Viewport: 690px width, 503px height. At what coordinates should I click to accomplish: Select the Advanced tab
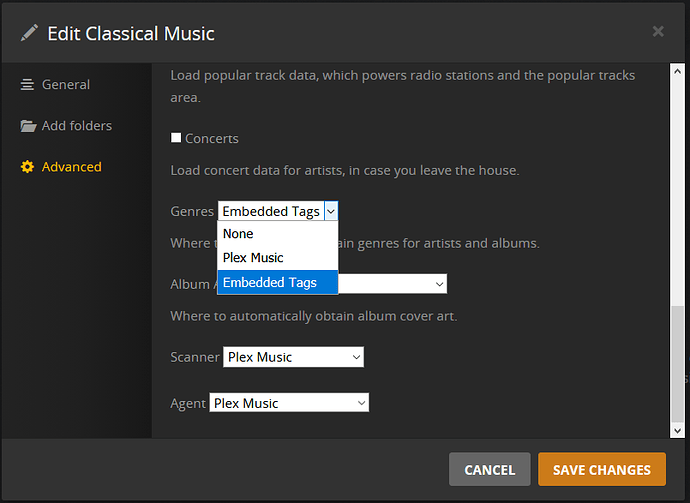(x=71, y=167)
